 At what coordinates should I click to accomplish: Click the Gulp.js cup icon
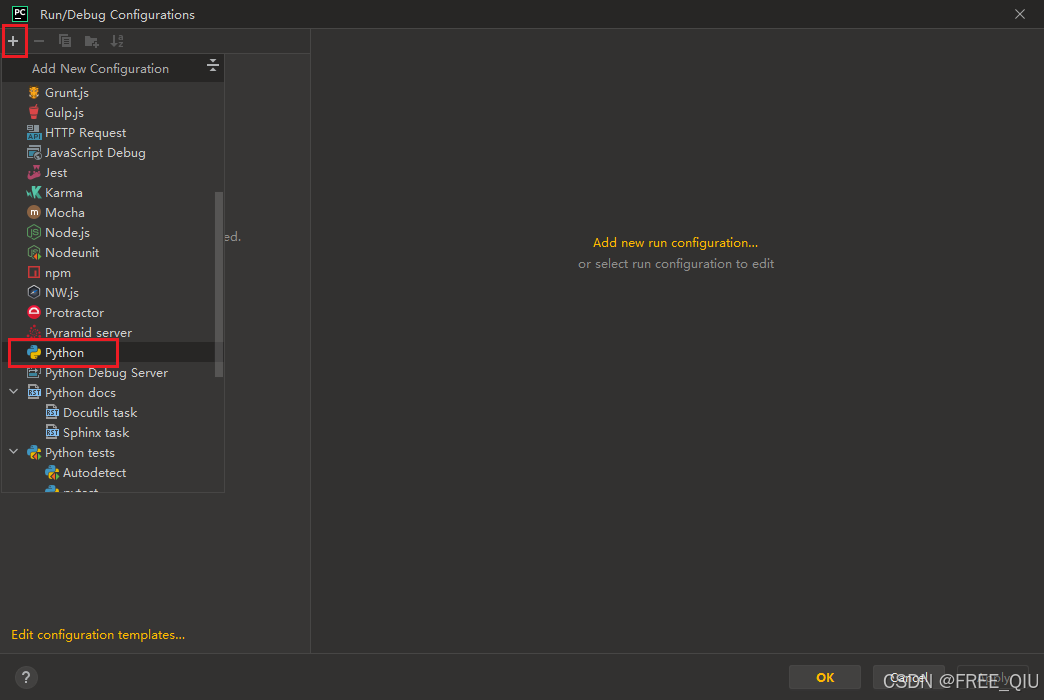pos(34,113)
